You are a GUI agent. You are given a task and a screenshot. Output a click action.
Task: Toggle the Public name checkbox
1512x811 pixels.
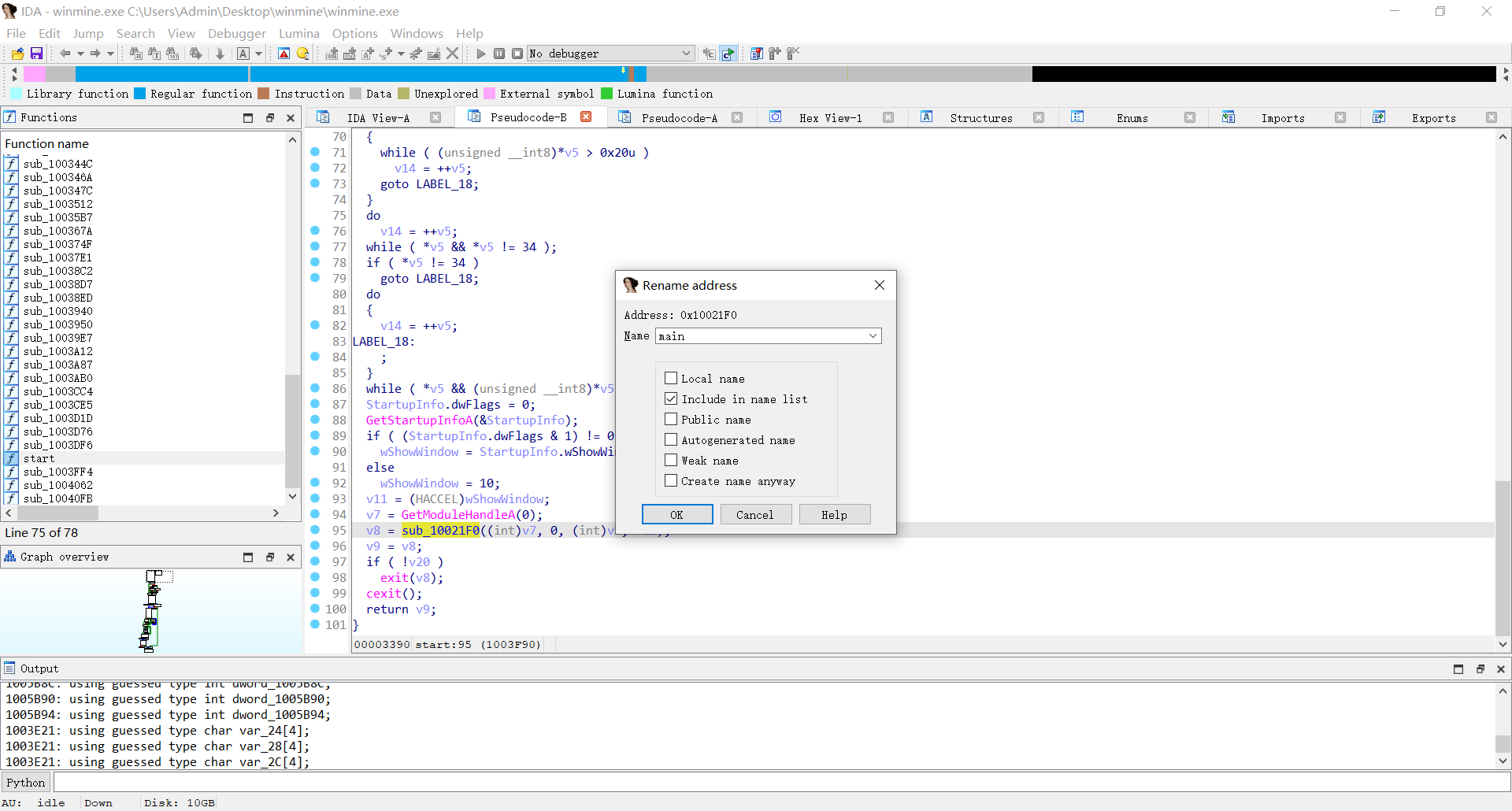(671, 419)
